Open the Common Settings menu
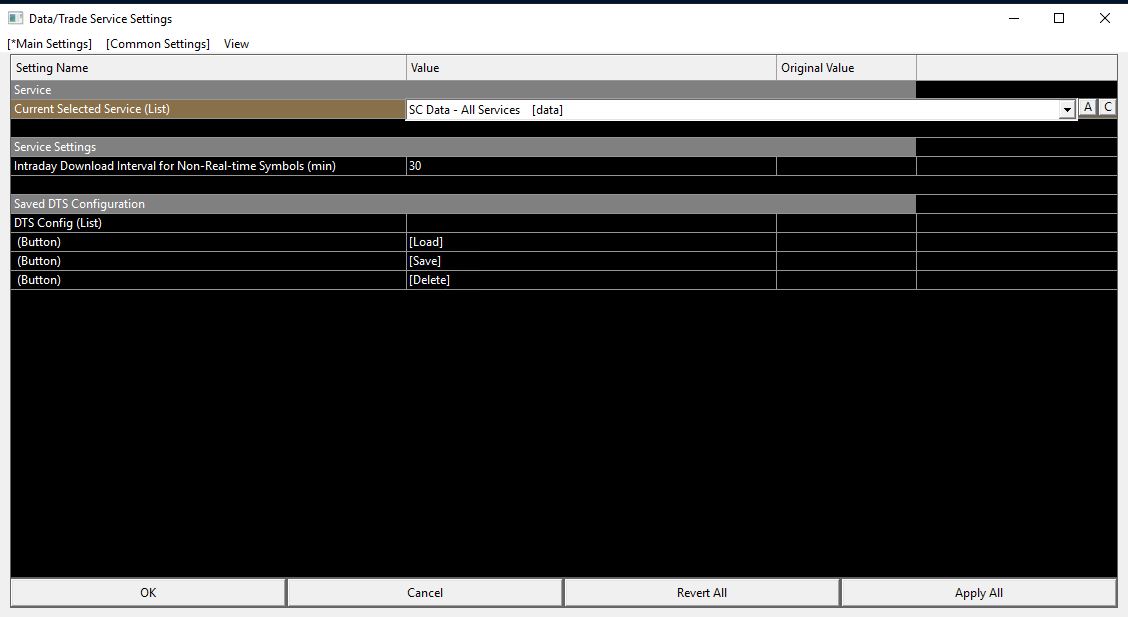1128x617 pixels. point(158,44)
